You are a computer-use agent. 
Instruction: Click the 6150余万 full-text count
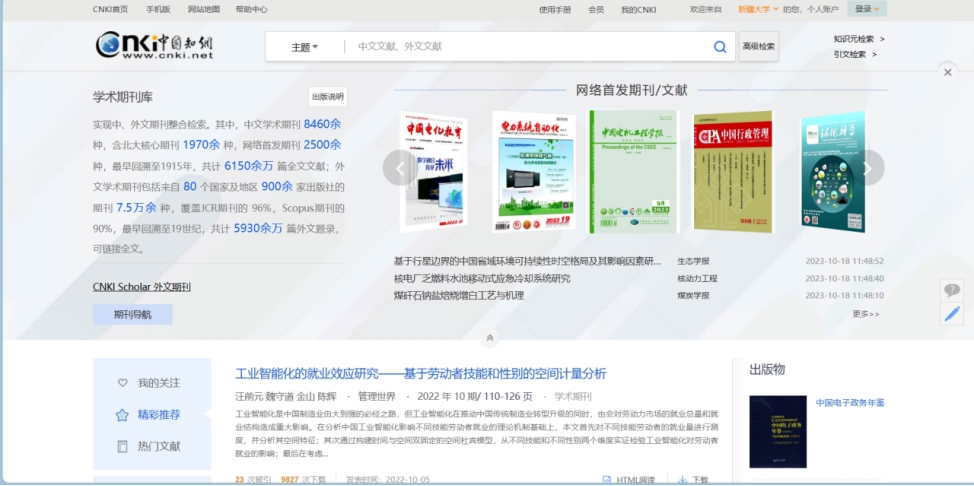click(x=249, y=166)
